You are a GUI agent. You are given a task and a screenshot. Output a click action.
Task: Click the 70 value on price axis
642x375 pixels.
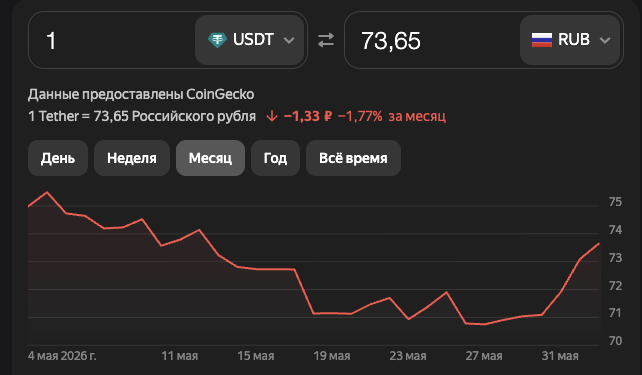click(x=615, y=341)
